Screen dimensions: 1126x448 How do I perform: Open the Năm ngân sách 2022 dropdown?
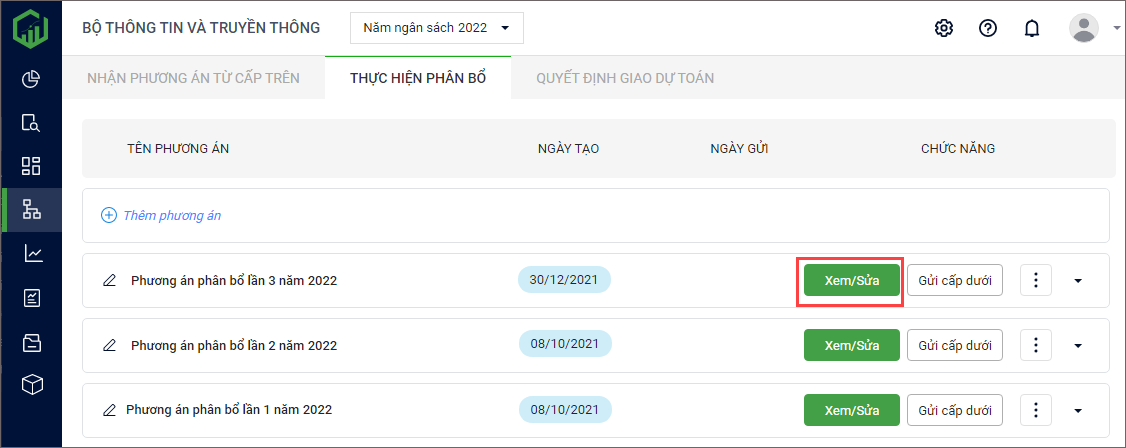436,28
